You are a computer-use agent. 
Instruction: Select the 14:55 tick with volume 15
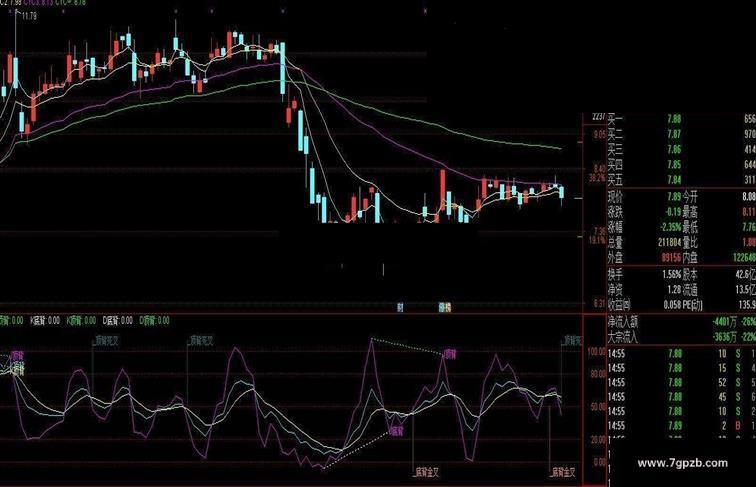tap(681, 368)
